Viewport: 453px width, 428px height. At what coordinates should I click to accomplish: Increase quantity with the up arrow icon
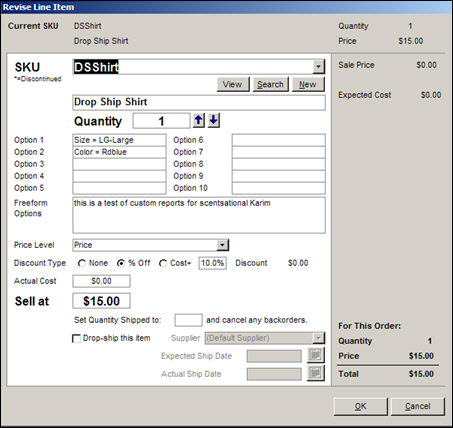198,120
